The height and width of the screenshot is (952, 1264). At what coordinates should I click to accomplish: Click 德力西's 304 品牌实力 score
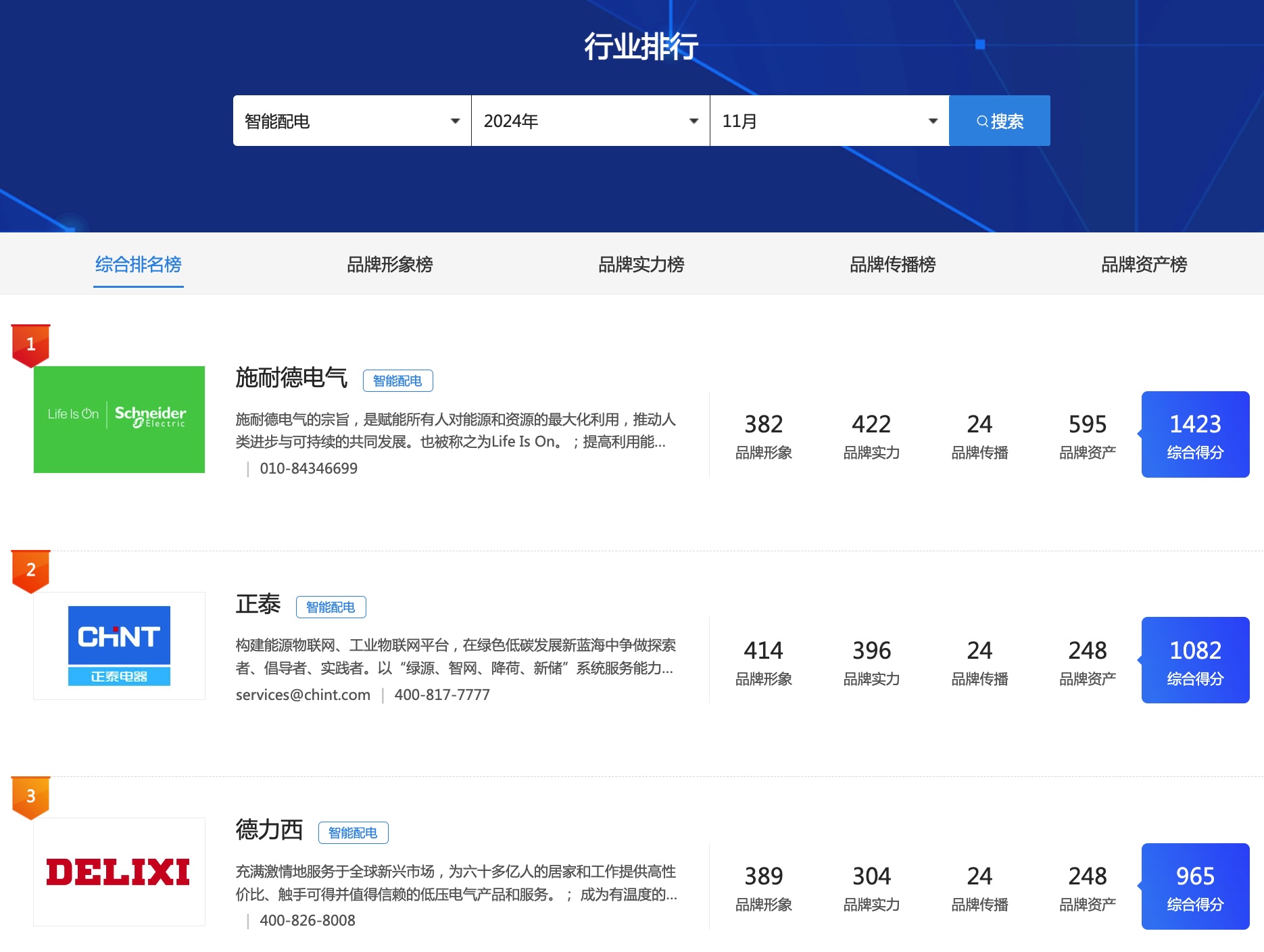coord(871,888)
